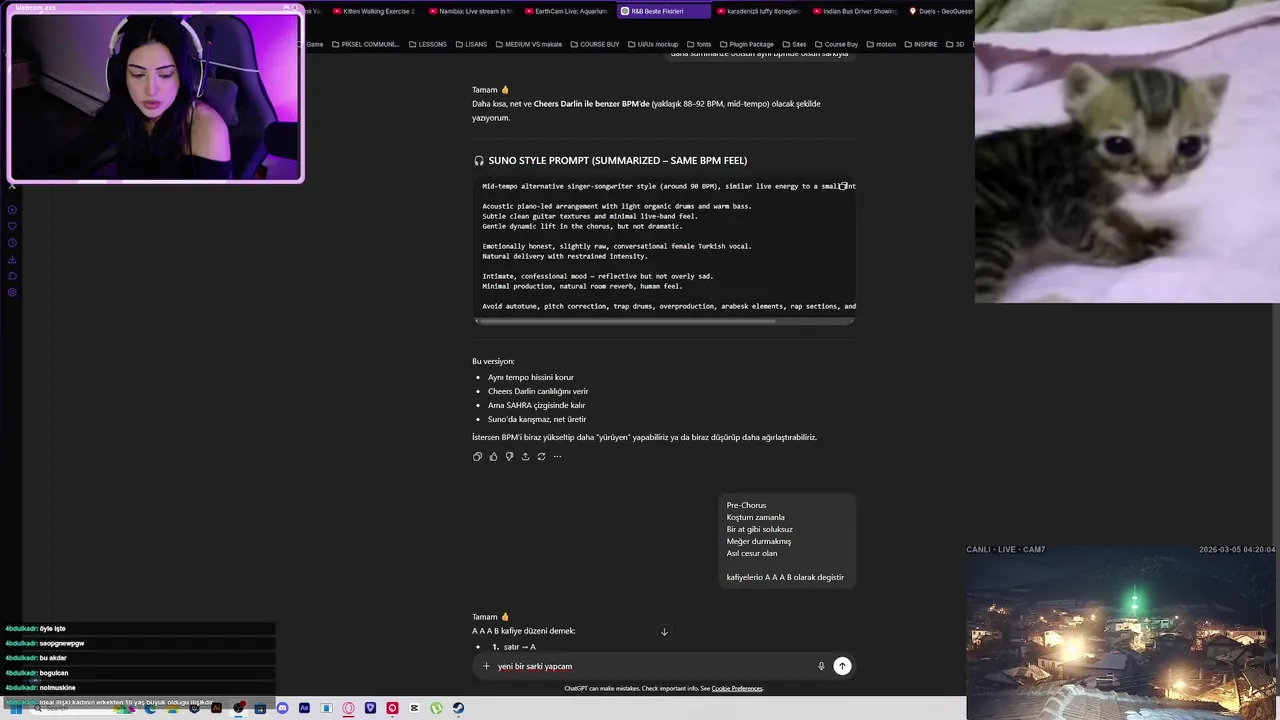Open the plus attachment menu in composer
The height and width of the screenshot is (720, 1280).
pos(486,666)
